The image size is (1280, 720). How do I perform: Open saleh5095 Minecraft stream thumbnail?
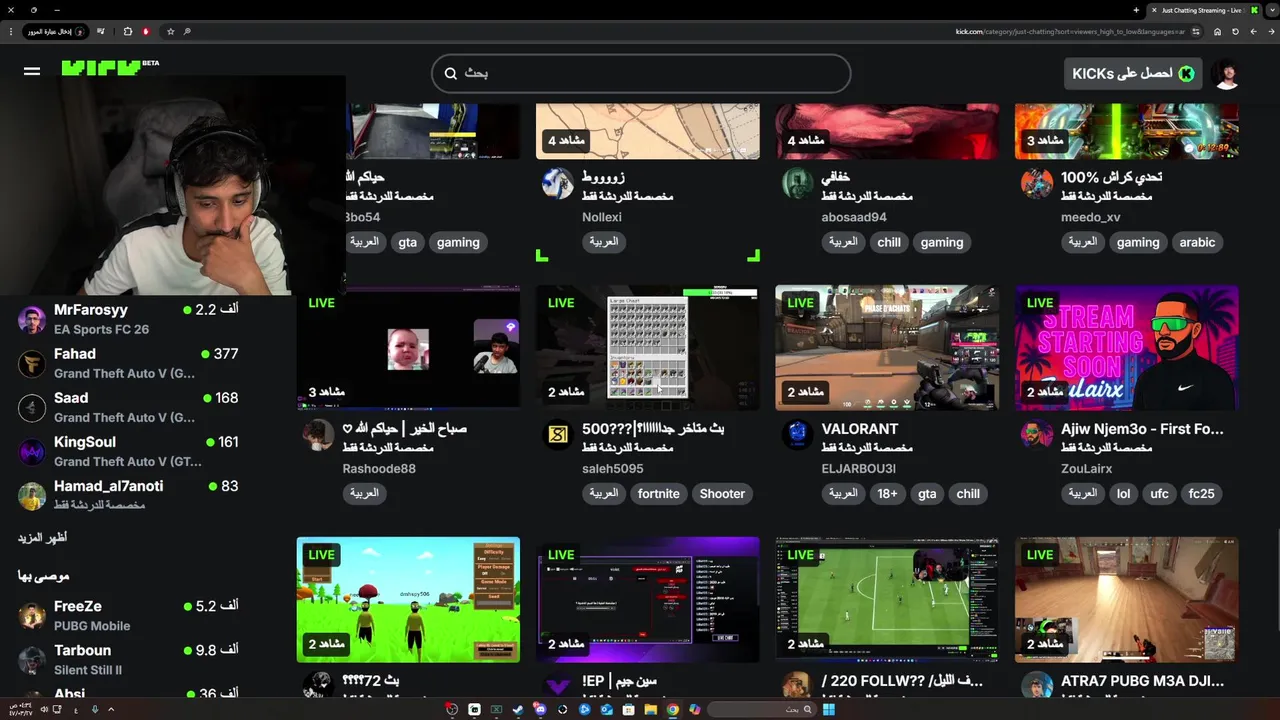[x=648, y=348]
